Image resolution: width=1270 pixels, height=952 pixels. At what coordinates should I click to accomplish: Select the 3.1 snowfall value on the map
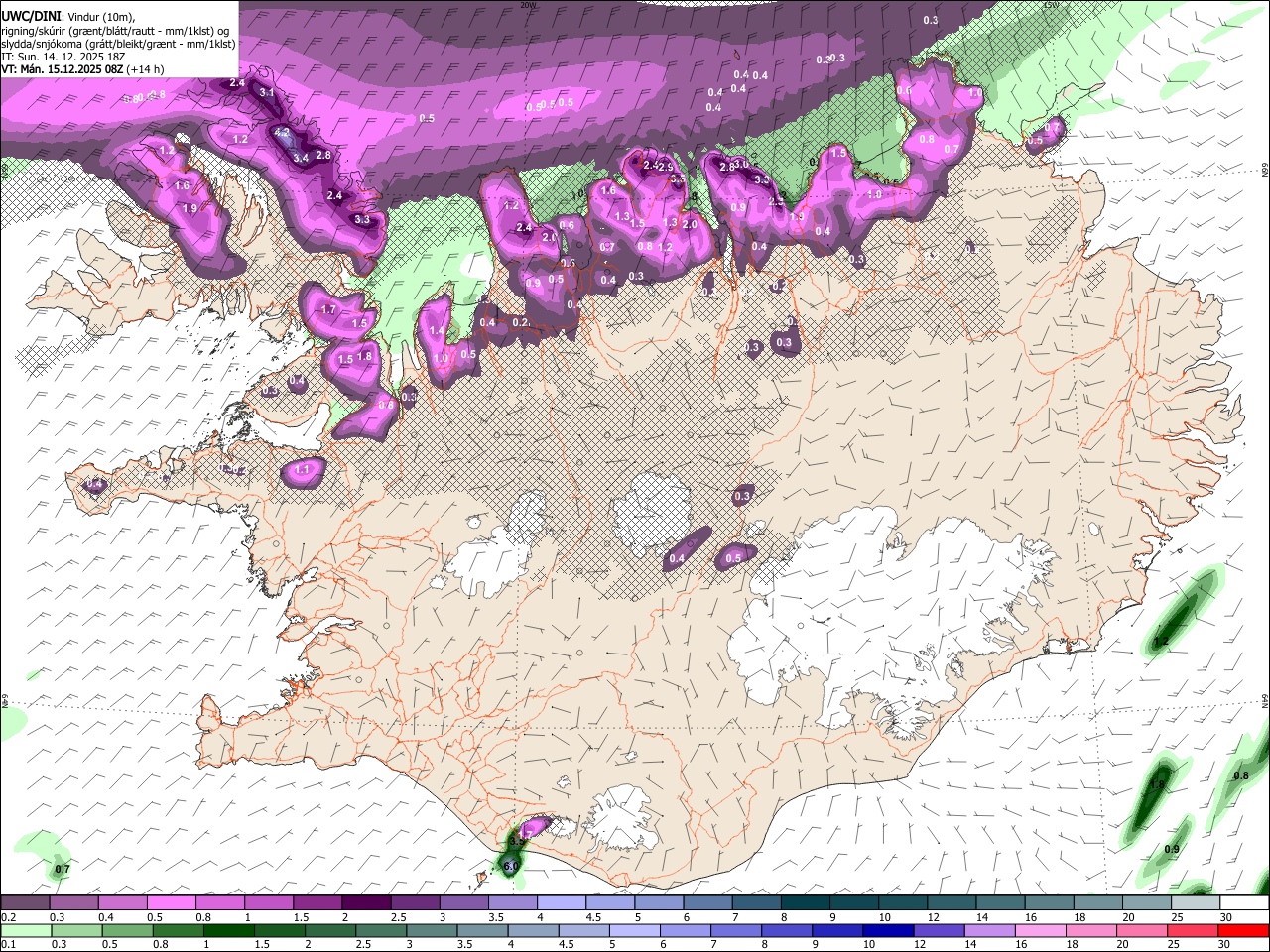pos(266,92)
